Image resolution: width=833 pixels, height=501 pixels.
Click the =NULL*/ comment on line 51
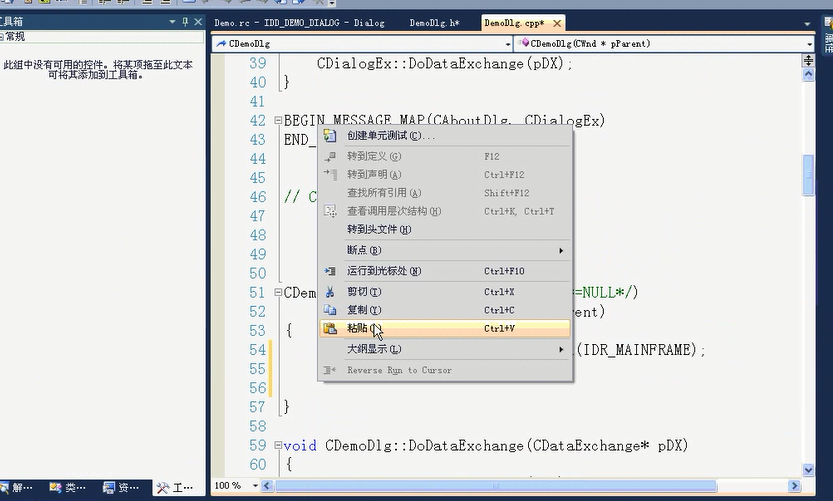[x=602, y=292]
